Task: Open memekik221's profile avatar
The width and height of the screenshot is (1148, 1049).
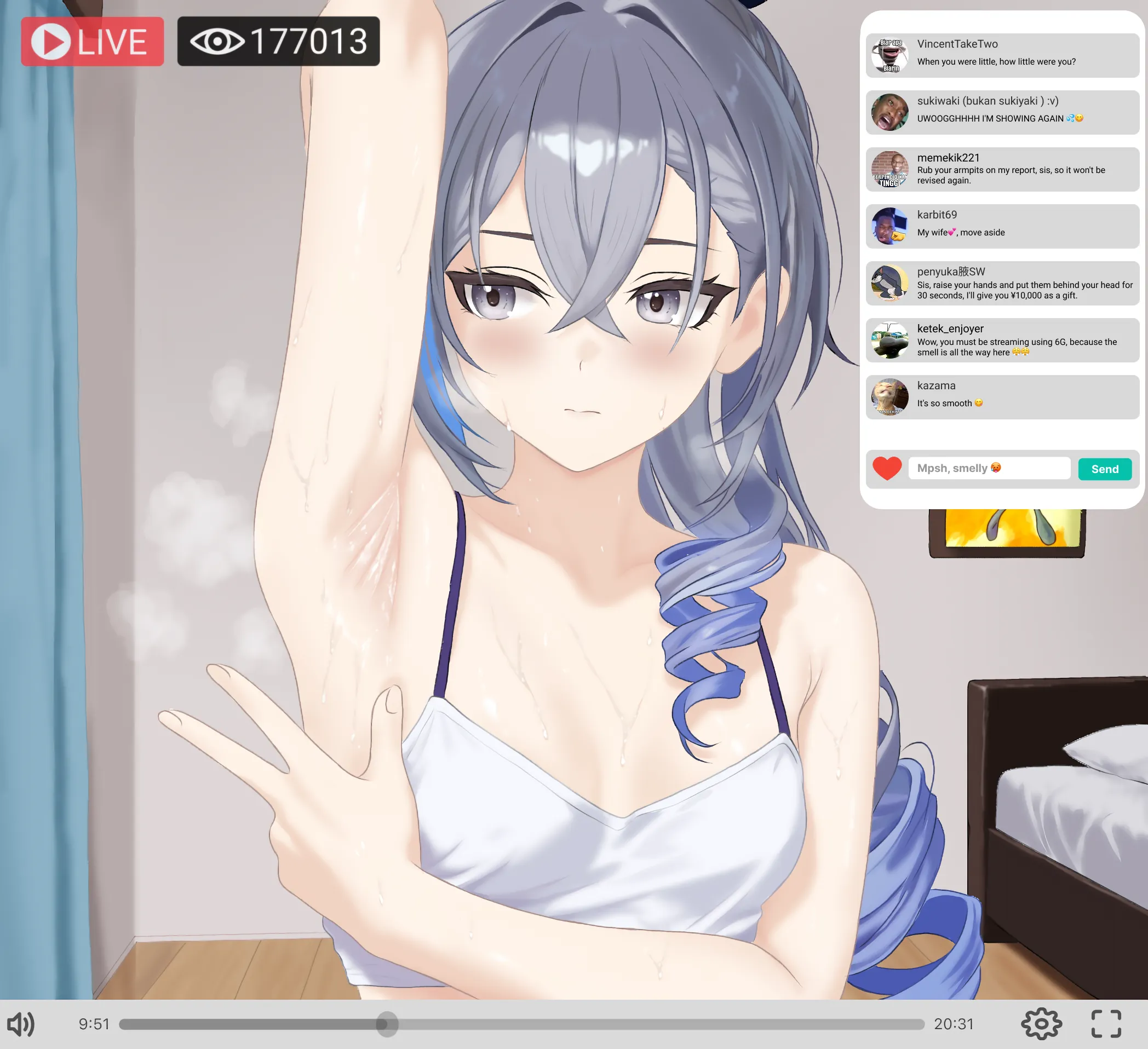Action: [889, 169]
